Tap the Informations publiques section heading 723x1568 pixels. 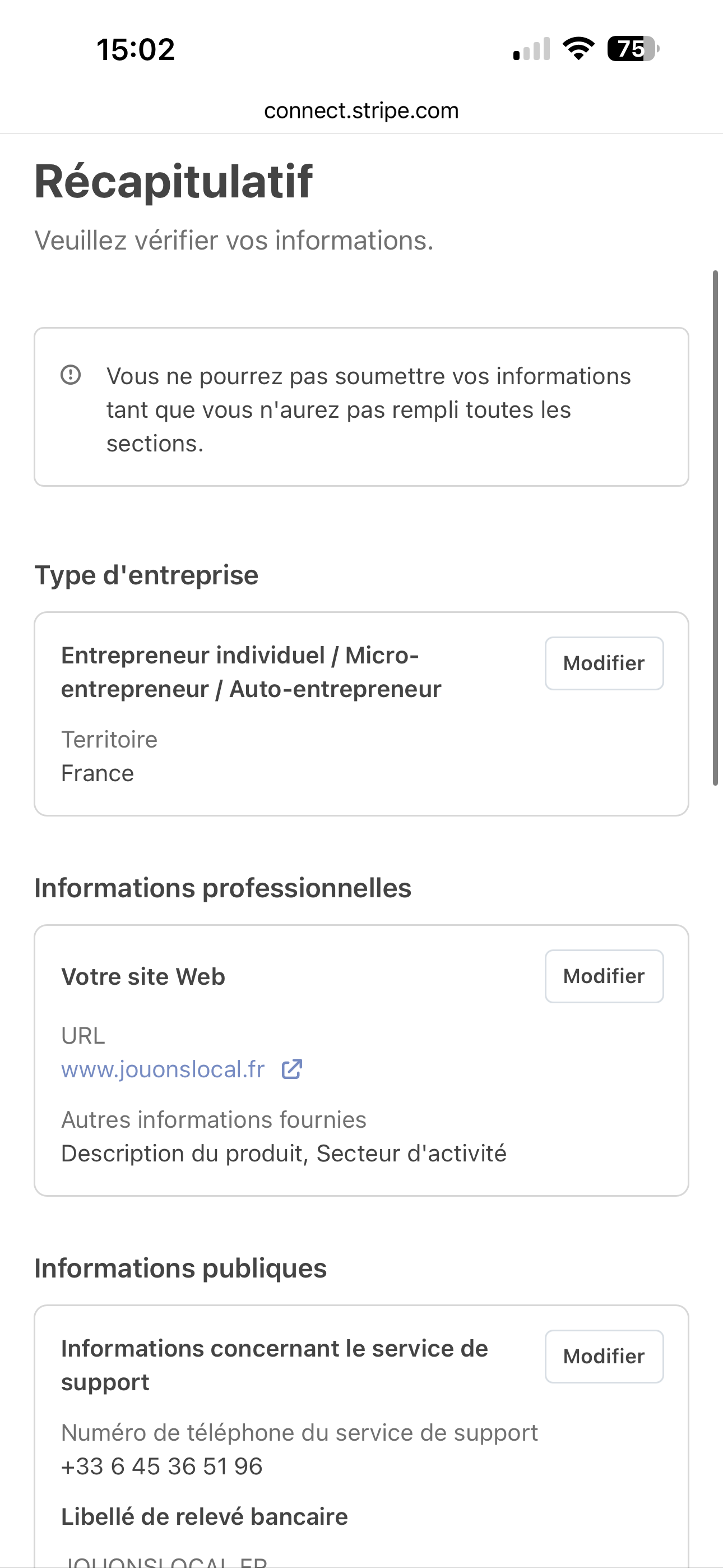coord(180,1269)
